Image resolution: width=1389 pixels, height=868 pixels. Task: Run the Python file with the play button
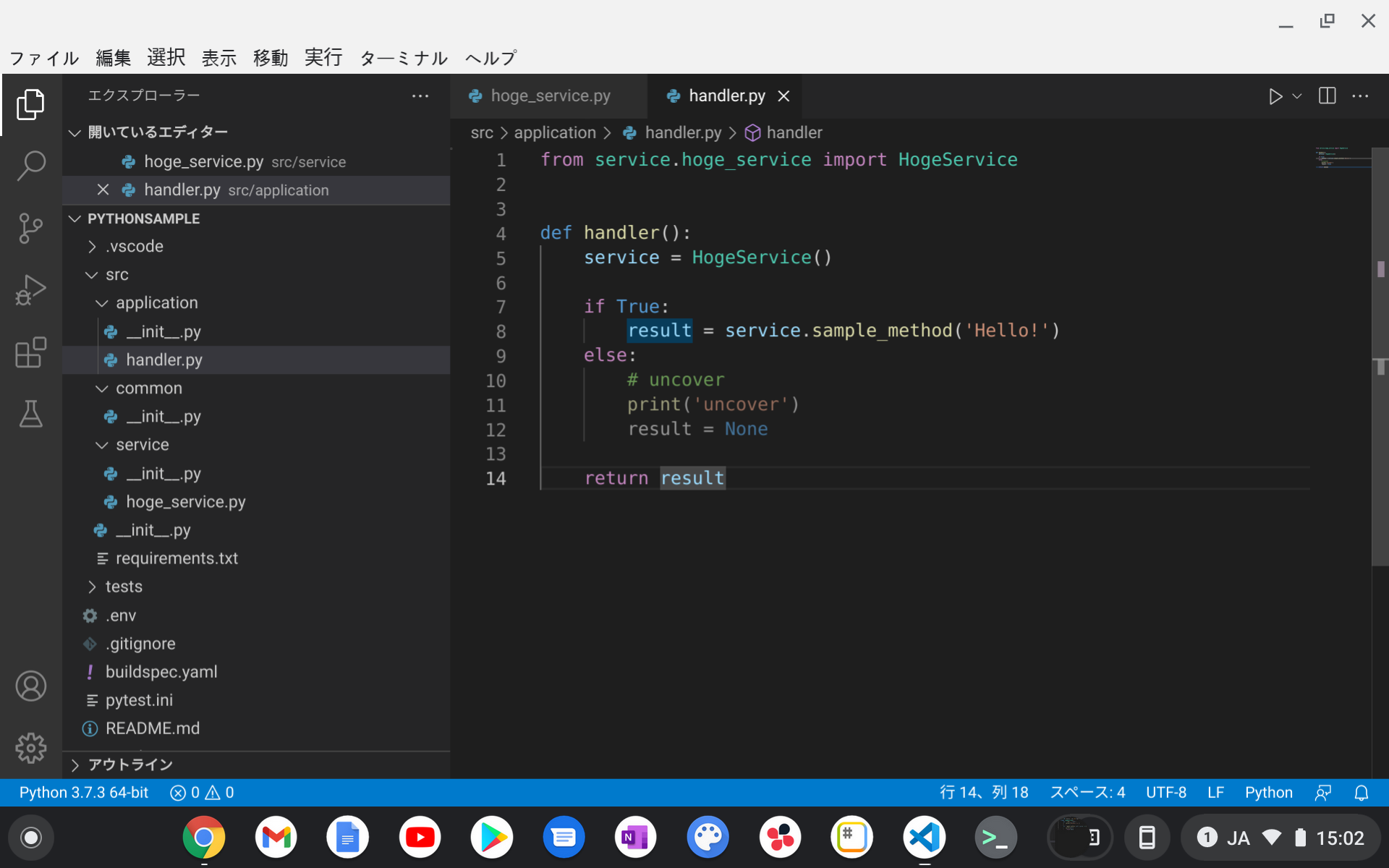(1275, 95)
